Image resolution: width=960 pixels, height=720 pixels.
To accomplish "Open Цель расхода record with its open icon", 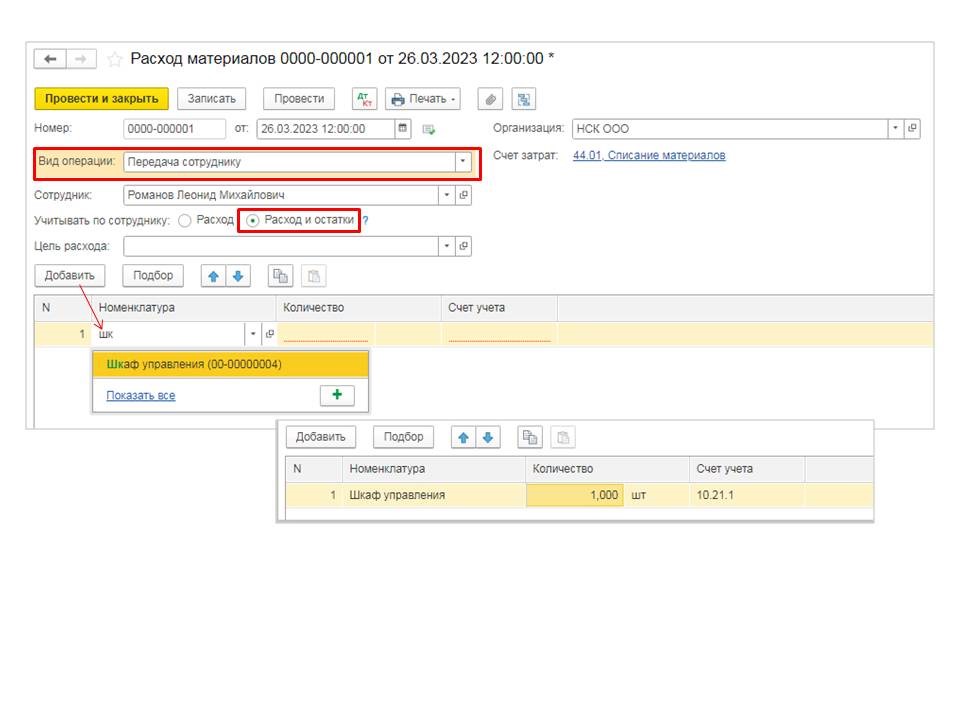I will coord(463,246).
